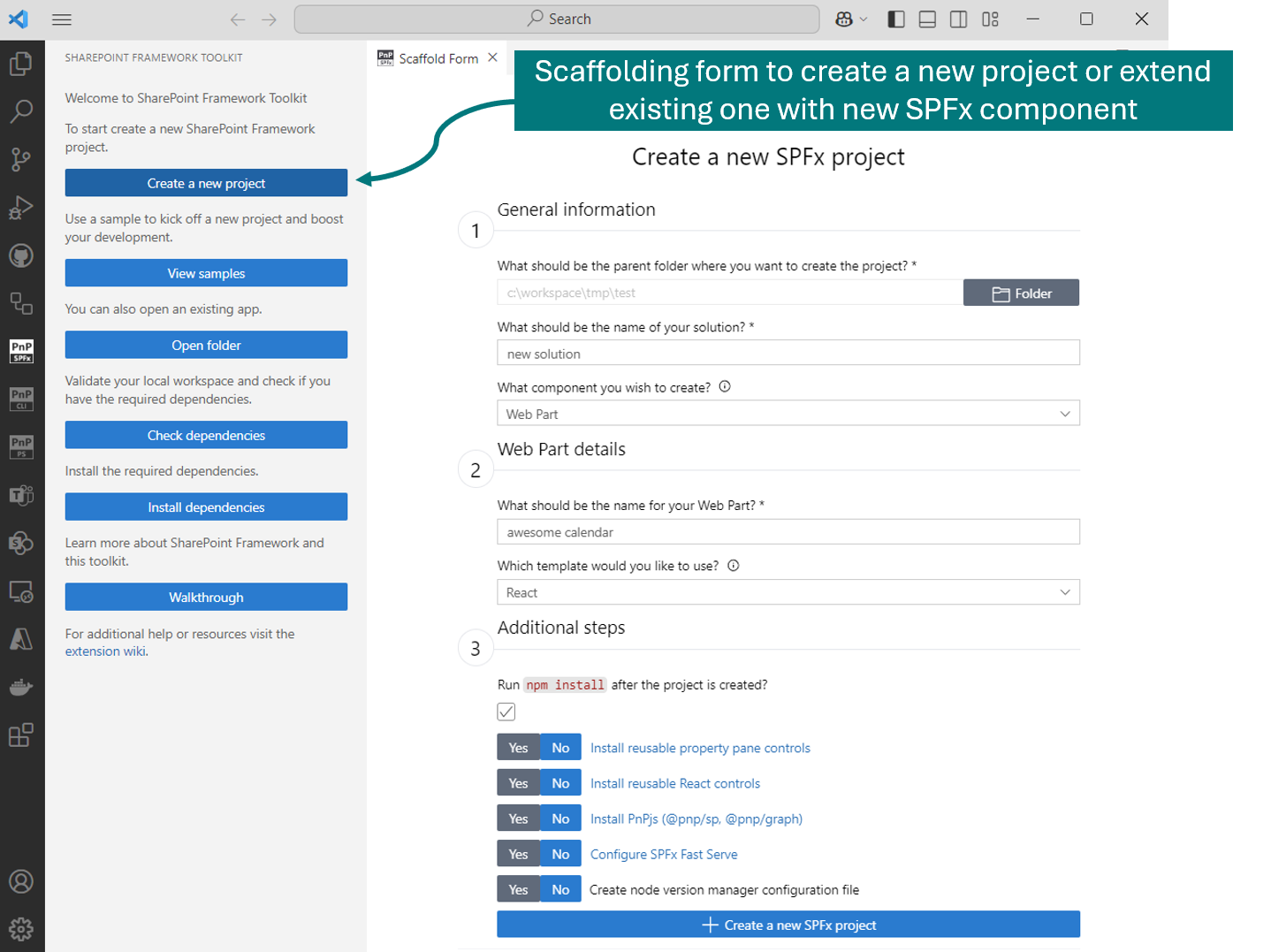Click the Web Part name input field
The width and height of the screenshot is (1271, 952).
pyautogui.click(x=788, y=531)
